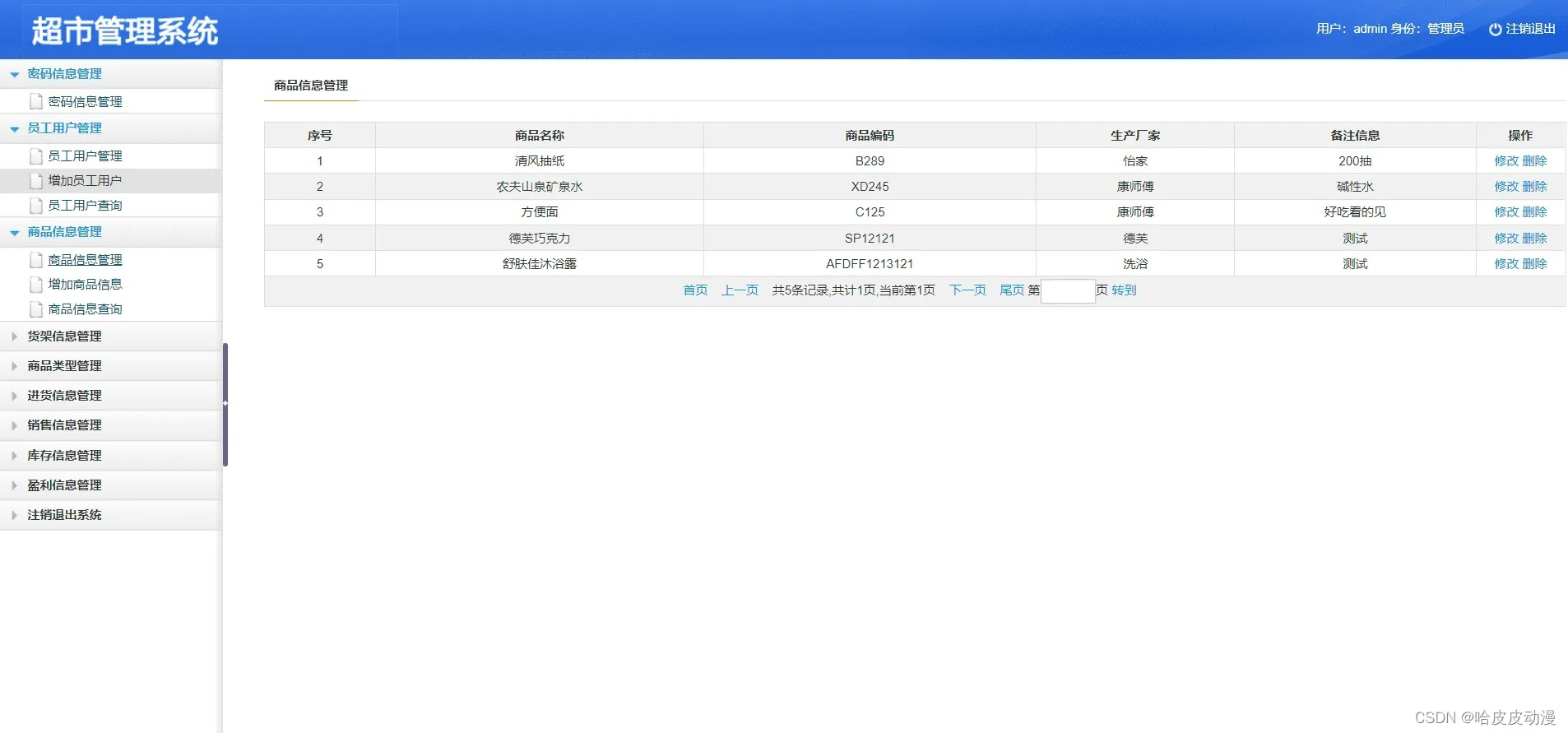The width and height of the screenshot is (1568, 733).
Task: Collapse the 员工用户管理 section arrow
Action: coord(14,128)
